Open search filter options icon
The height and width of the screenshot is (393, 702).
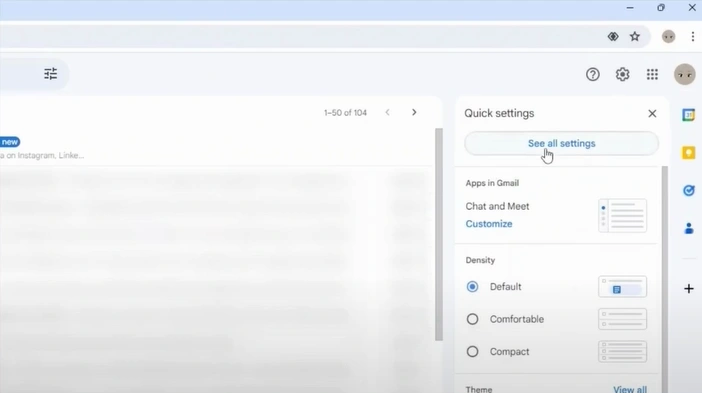(51, 74)
